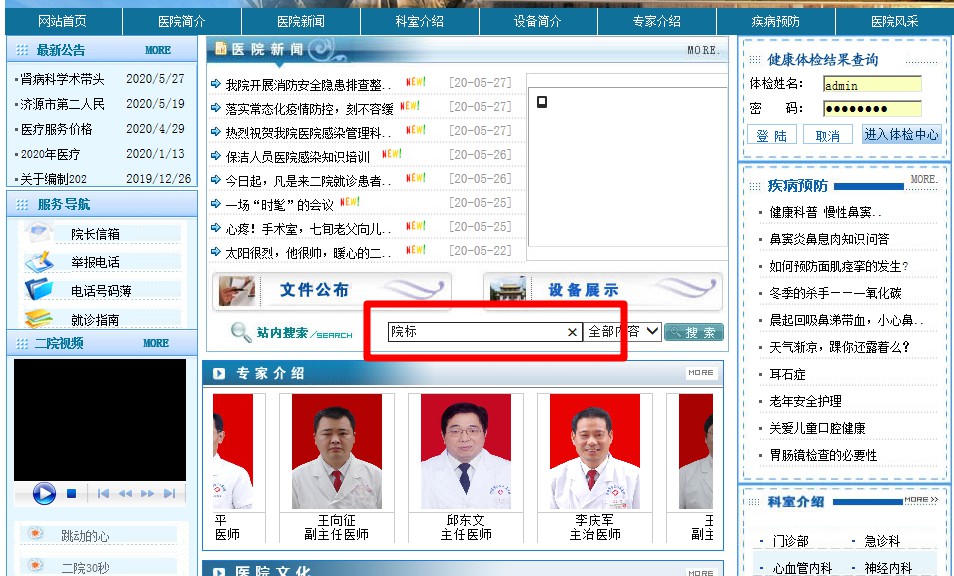Go to 专家介绍 in top navigation
The height and width of the screenshot is (576, 954).
pos(656,21)
